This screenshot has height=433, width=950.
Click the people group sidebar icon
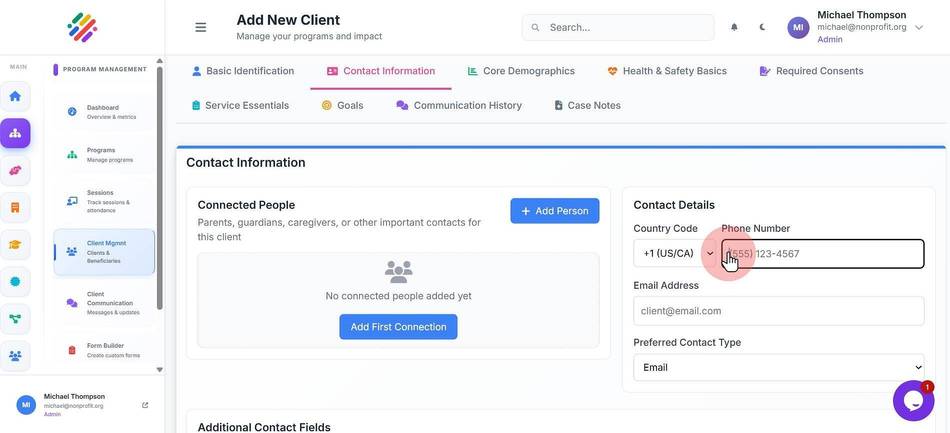15,355
